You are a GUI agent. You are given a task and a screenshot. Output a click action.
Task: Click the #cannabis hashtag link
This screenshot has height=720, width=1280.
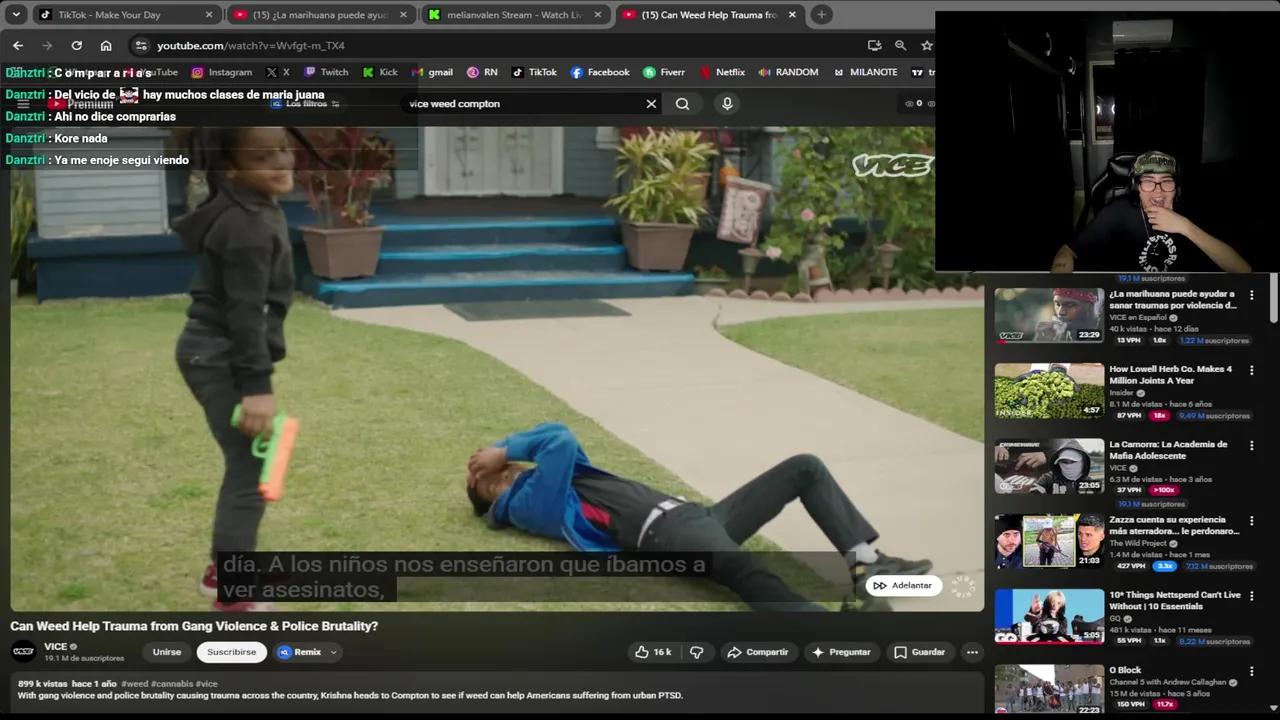pos(172,684)
